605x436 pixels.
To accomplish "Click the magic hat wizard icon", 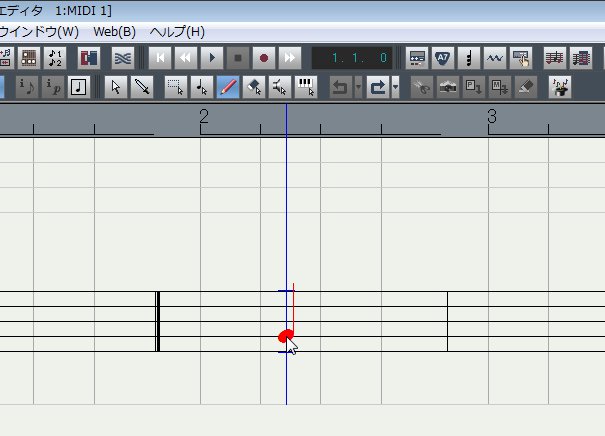I will (x=561, y=87).
